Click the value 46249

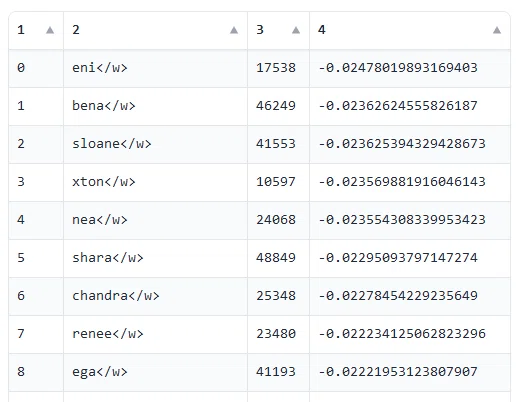pyautogui.click(x=276, y=106)
